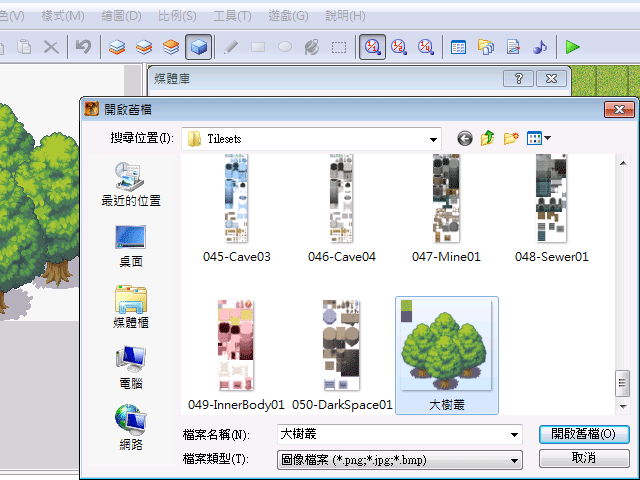Open 電腦 computer shortcut

coord(131,368)
